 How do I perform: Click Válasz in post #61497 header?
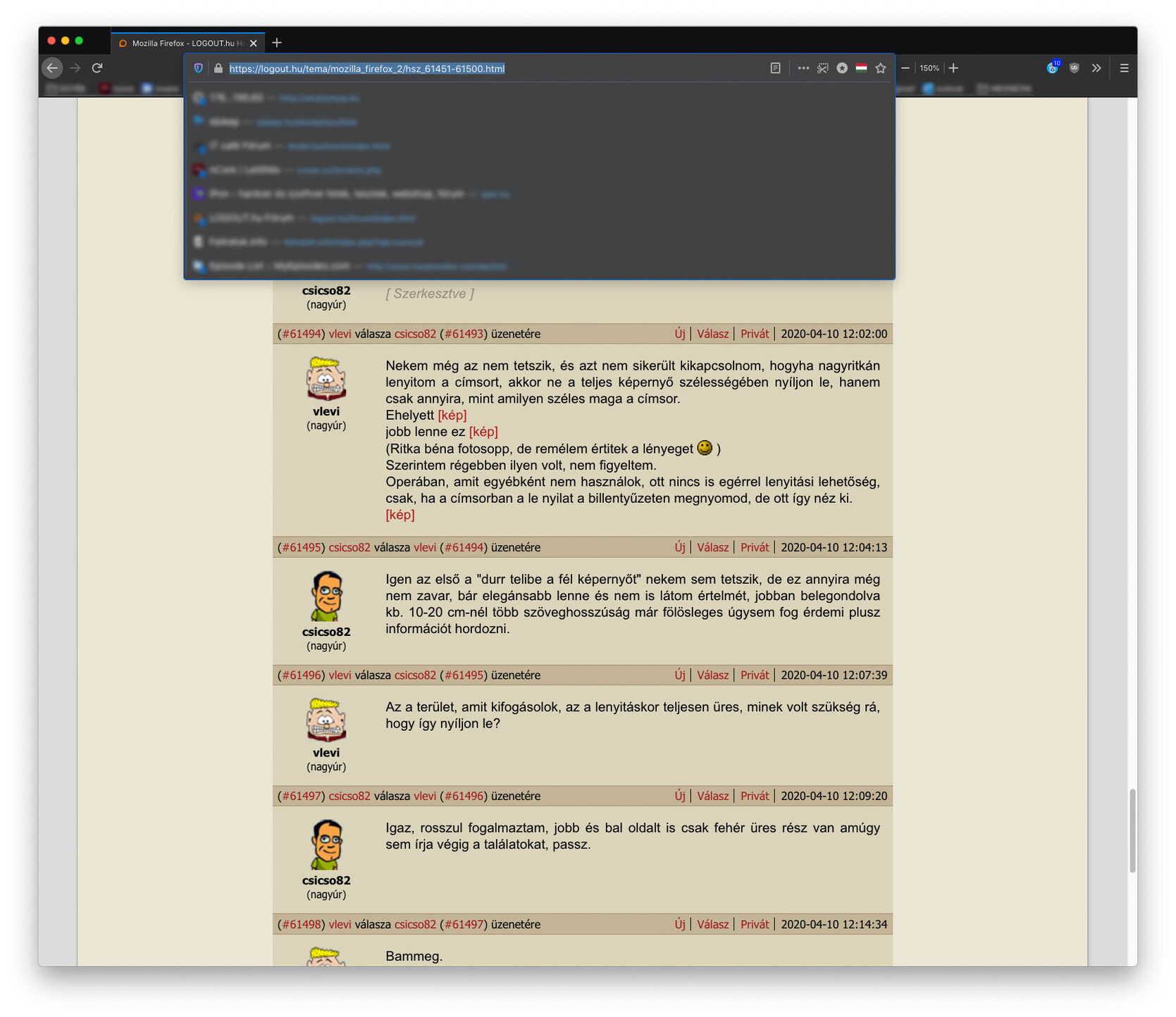pos(712,796)
